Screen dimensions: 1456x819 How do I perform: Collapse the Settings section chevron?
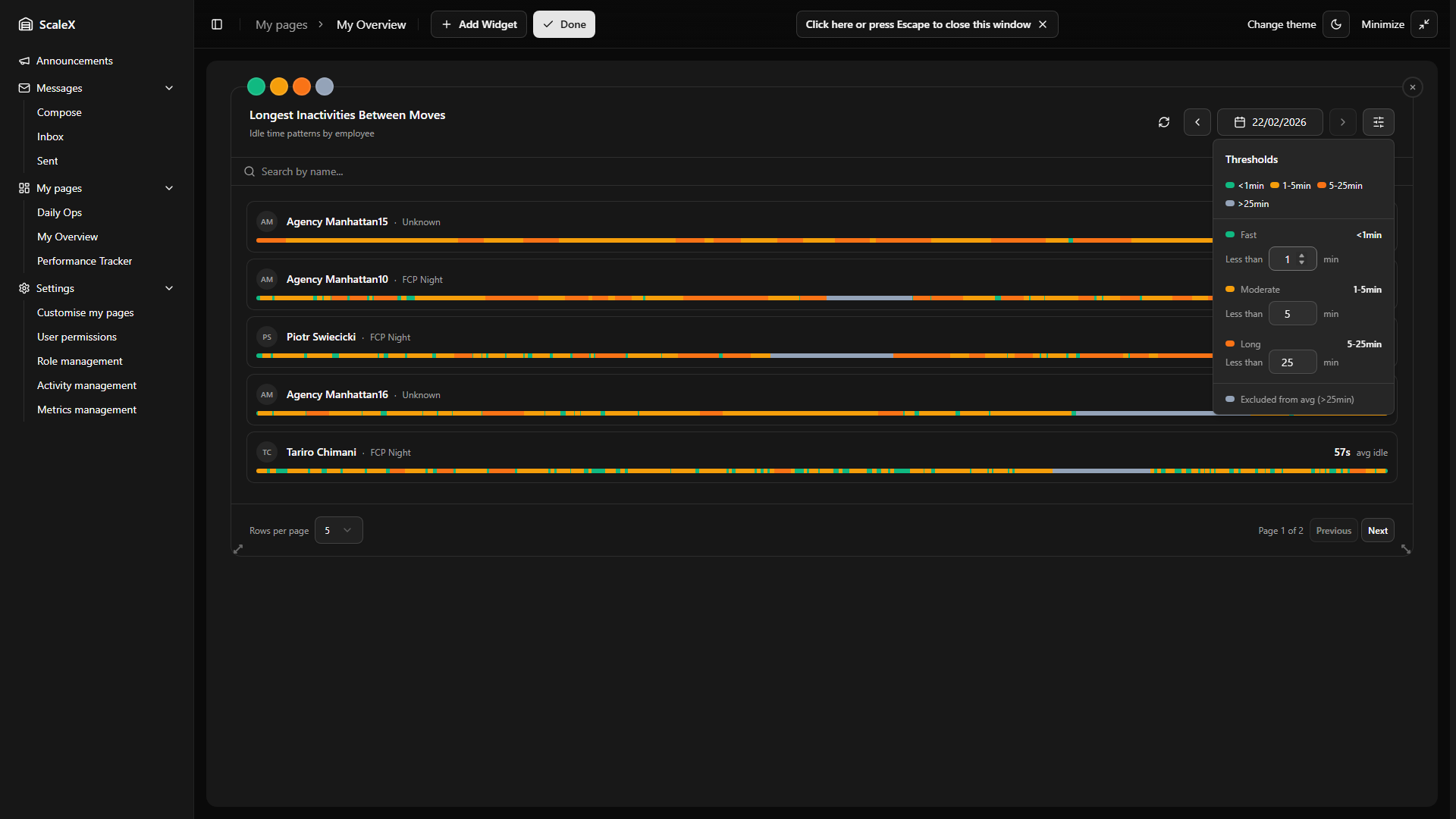(x=169, y=288)
